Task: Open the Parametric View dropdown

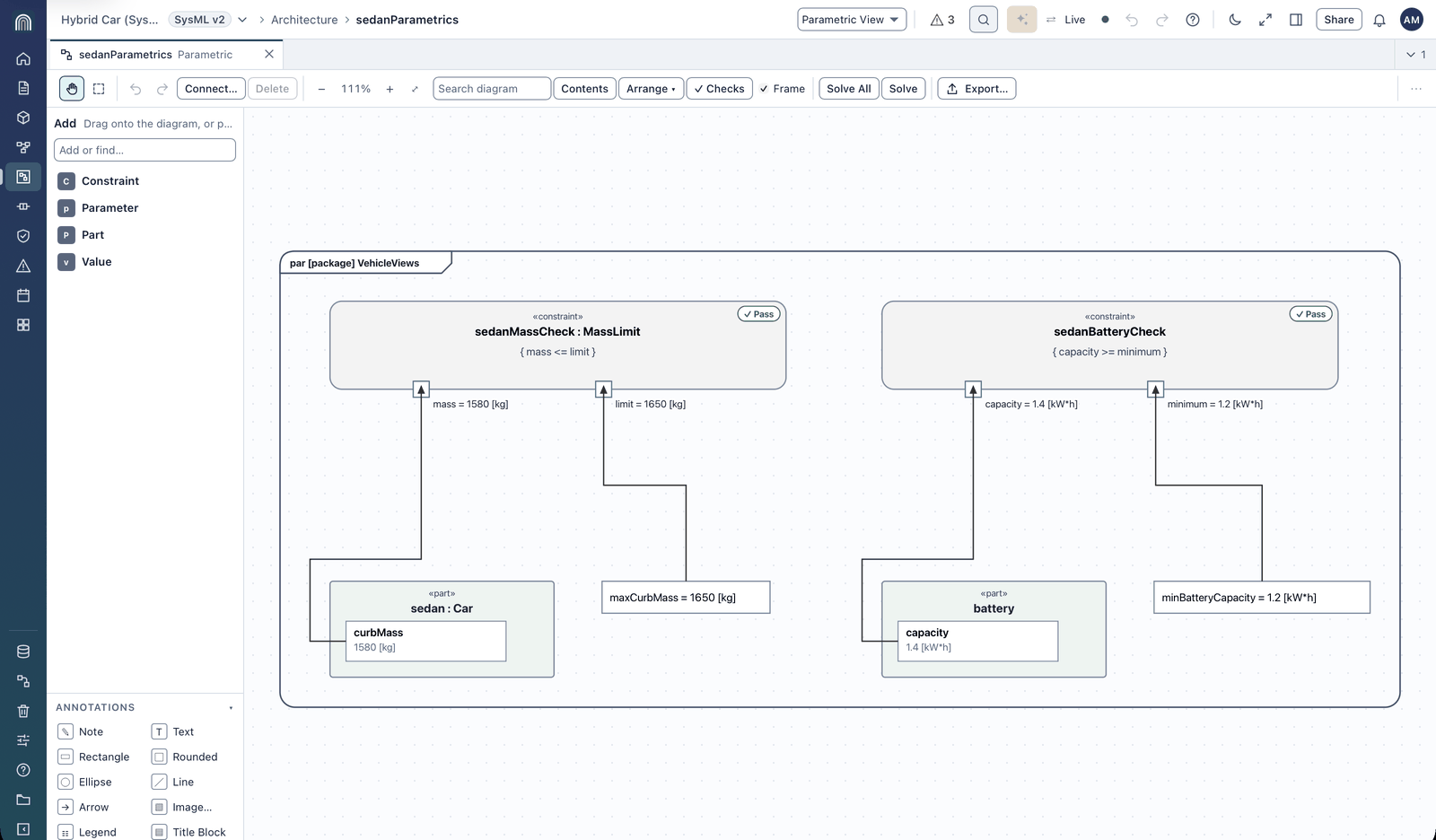Action: (852, 20)
